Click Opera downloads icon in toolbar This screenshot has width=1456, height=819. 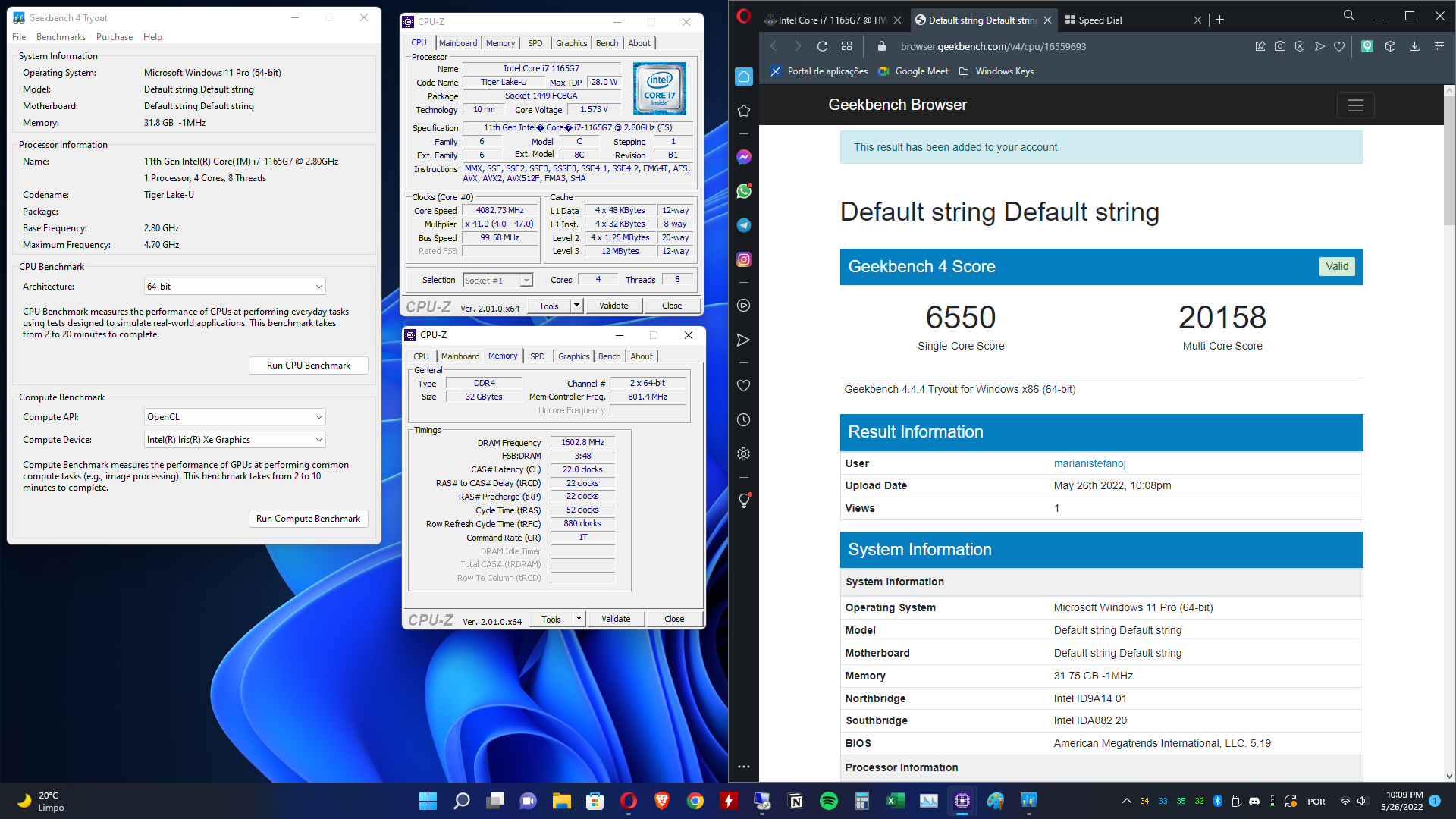coord(1414,46)
